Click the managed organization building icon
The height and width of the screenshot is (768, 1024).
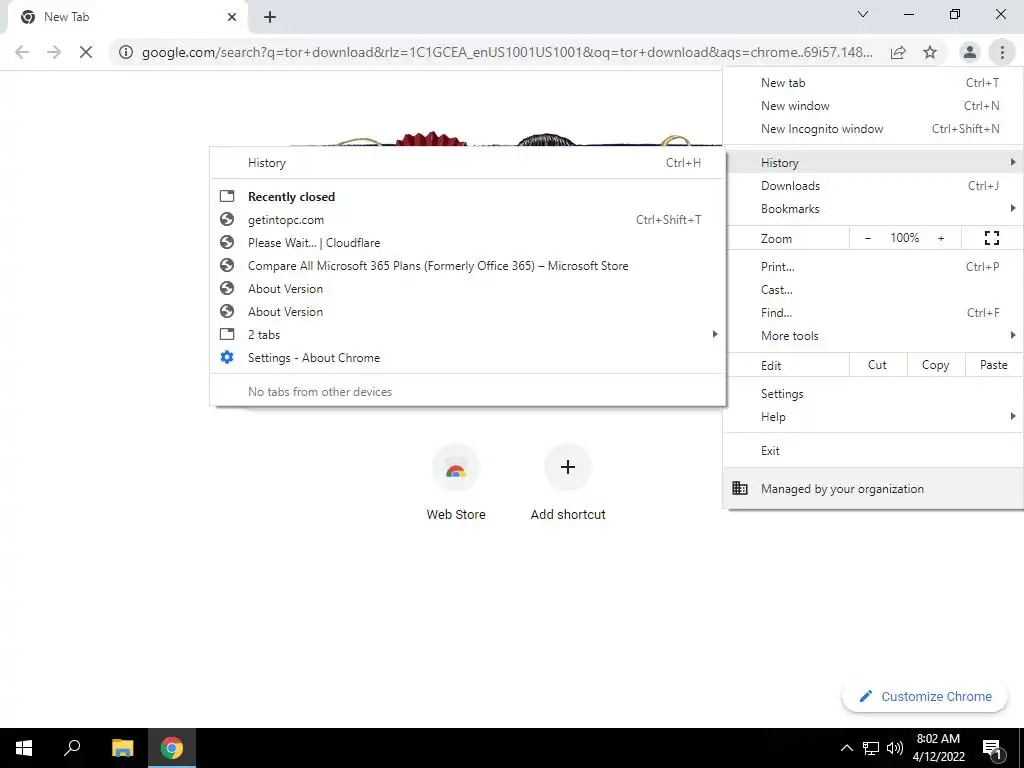pos(739,488)
